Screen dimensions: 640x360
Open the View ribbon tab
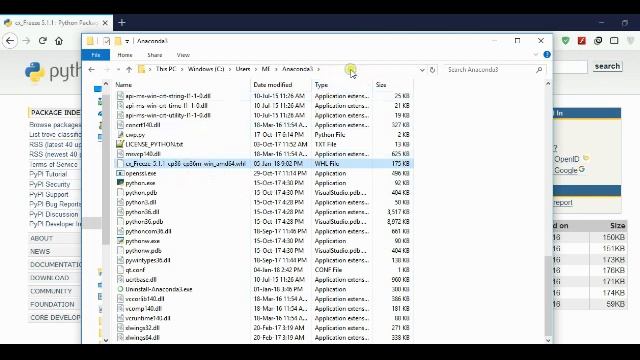tap(183, 55)
